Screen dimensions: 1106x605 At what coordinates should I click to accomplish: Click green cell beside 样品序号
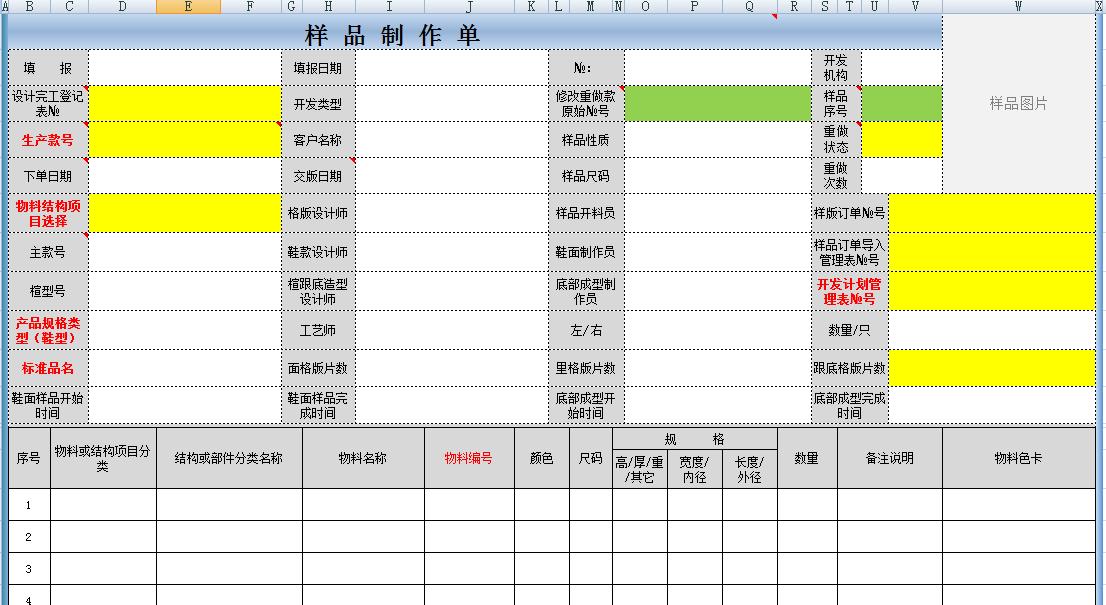902,104
